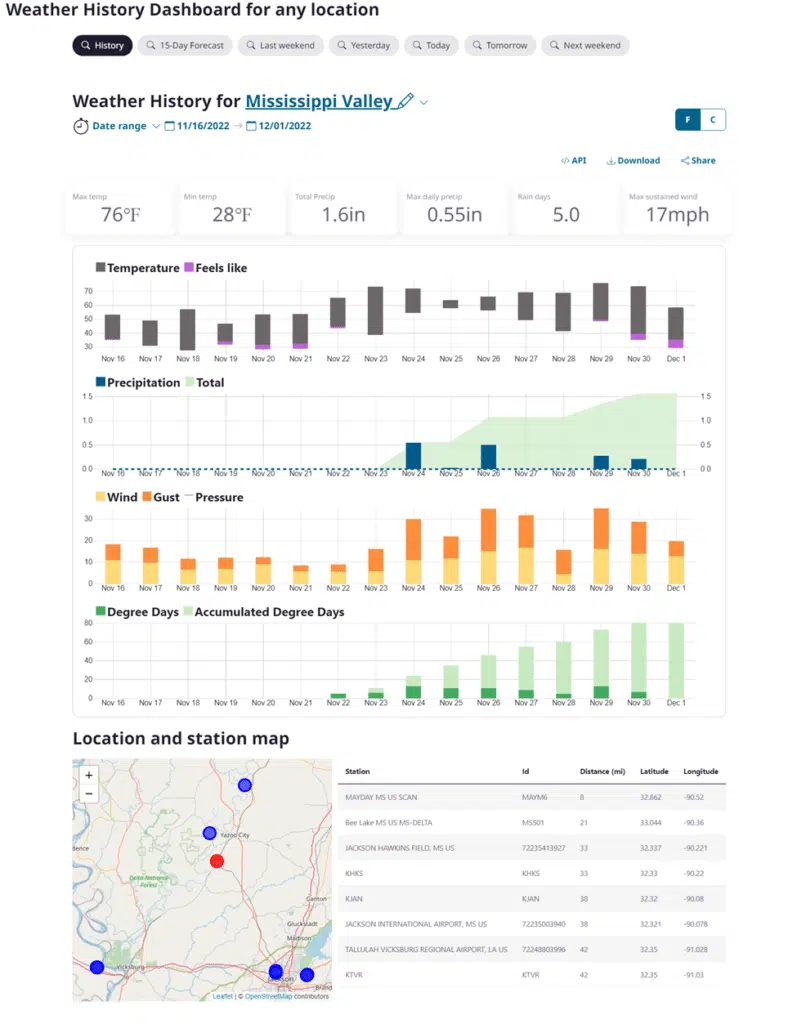The image size is (797, 1024).
Task: Expand the Date range dropdown
Action: [156, 126]
